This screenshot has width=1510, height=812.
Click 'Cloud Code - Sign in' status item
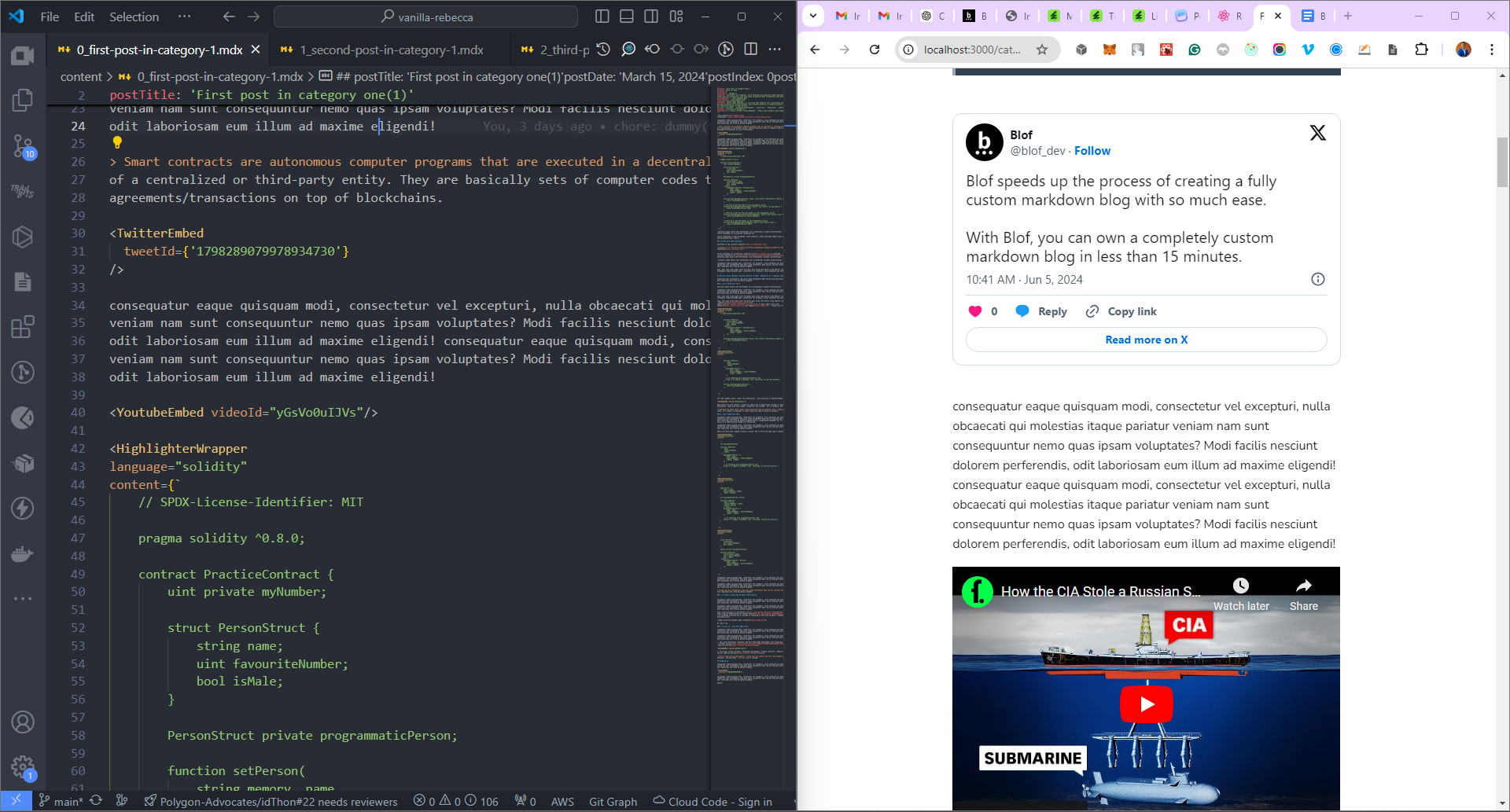tap(713, 801)
